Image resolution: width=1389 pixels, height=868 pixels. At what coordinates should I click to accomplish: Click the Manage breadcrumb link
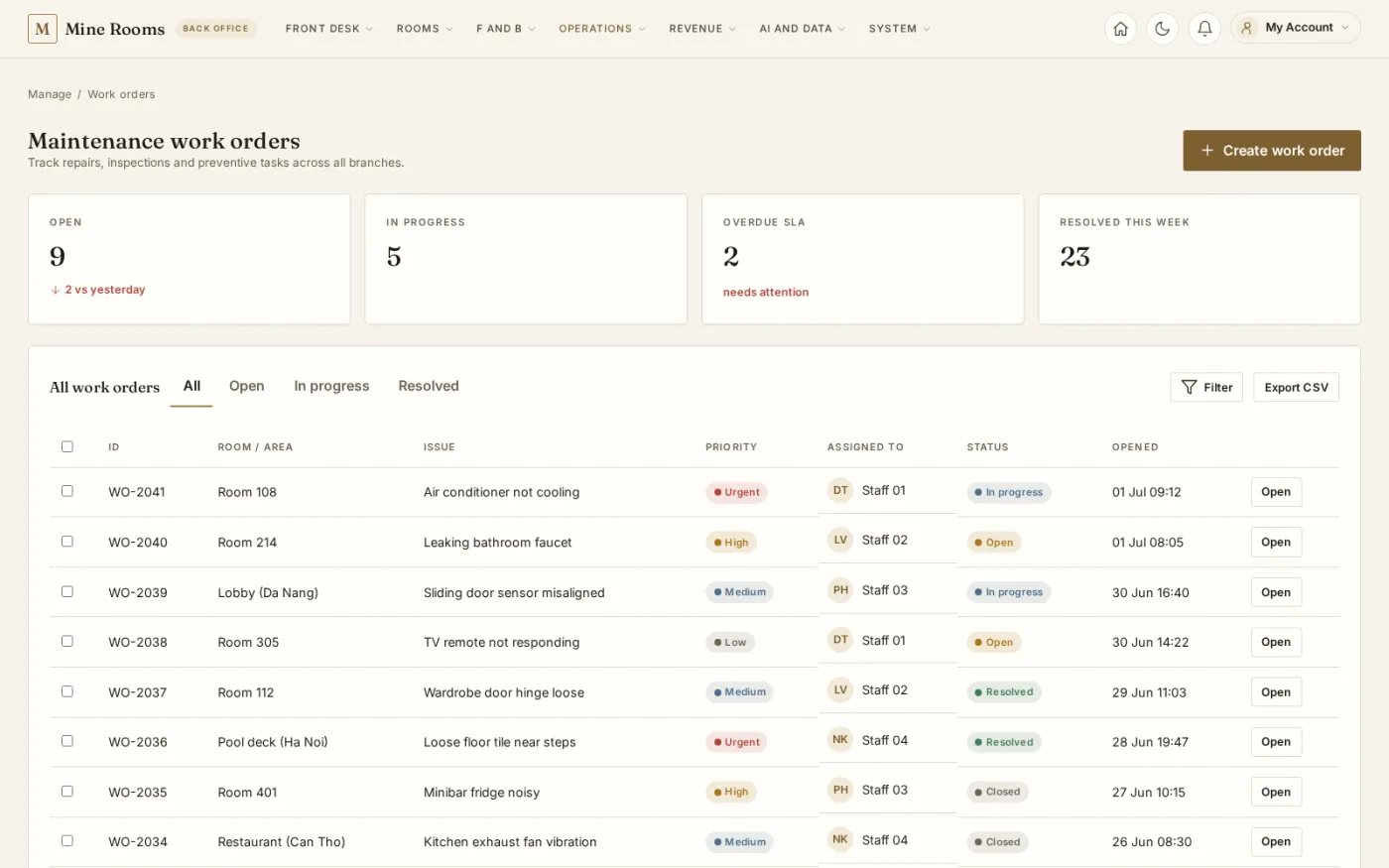pos(50,94)
